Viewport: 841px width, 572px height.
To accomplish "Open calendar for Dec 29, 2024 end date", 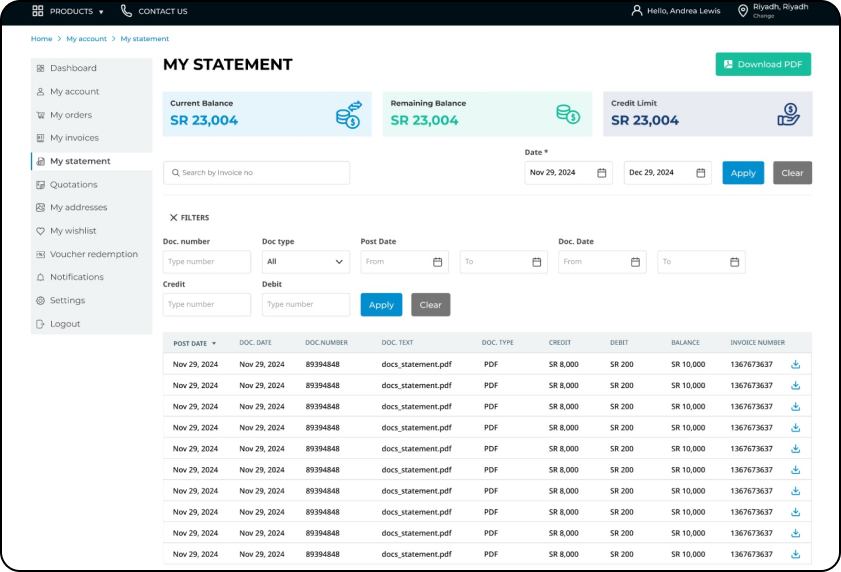I will click(700, 173).
